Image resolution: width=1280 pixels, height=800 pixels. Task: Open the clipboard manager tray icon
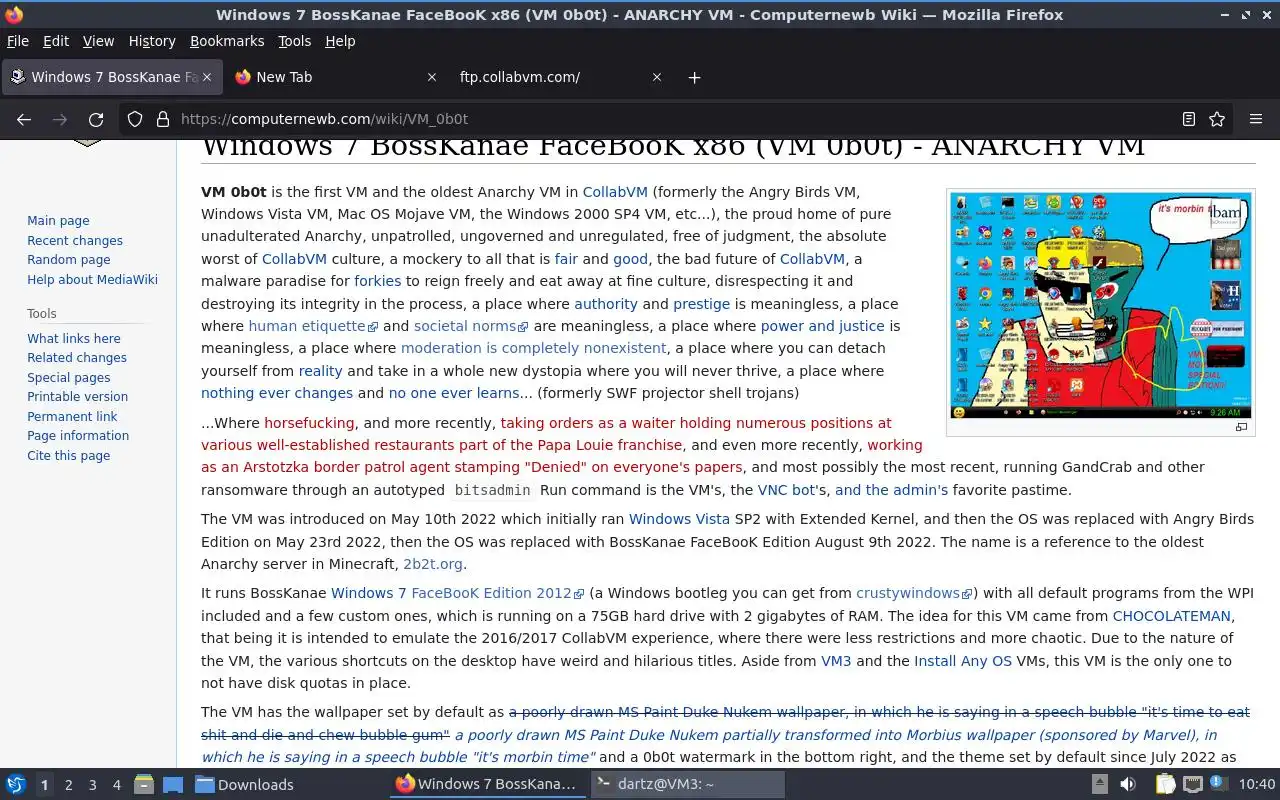1165,784
